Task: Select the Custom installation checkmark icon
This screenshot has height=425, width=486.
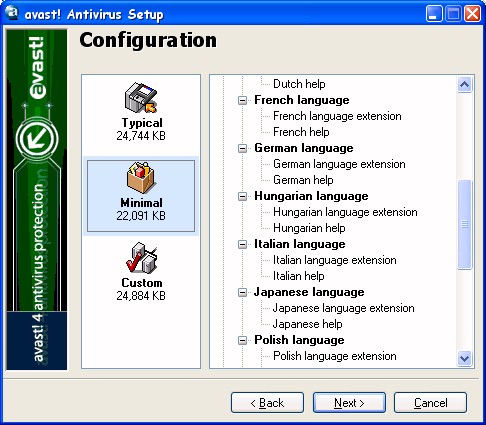Action: (x=141, y=258)
